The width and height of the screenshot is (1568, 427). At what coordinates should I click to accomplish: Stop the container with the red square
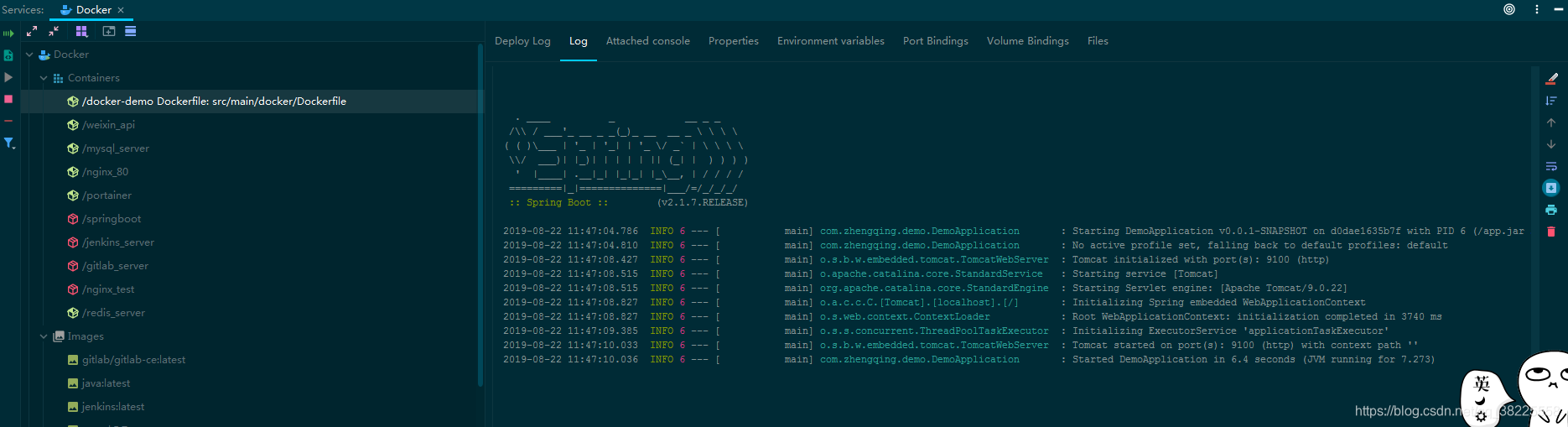click(x=8, y=99)
